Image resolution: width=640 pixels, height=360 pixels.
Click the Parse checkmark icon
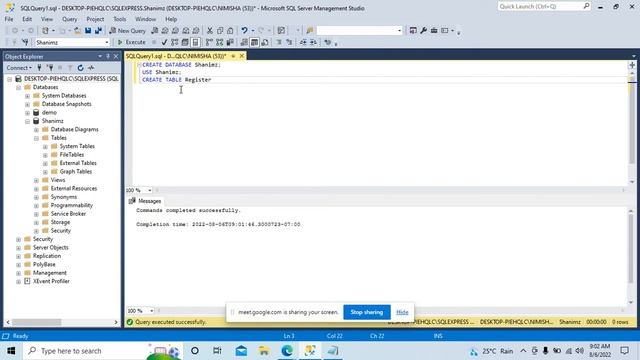coord(164,42)
